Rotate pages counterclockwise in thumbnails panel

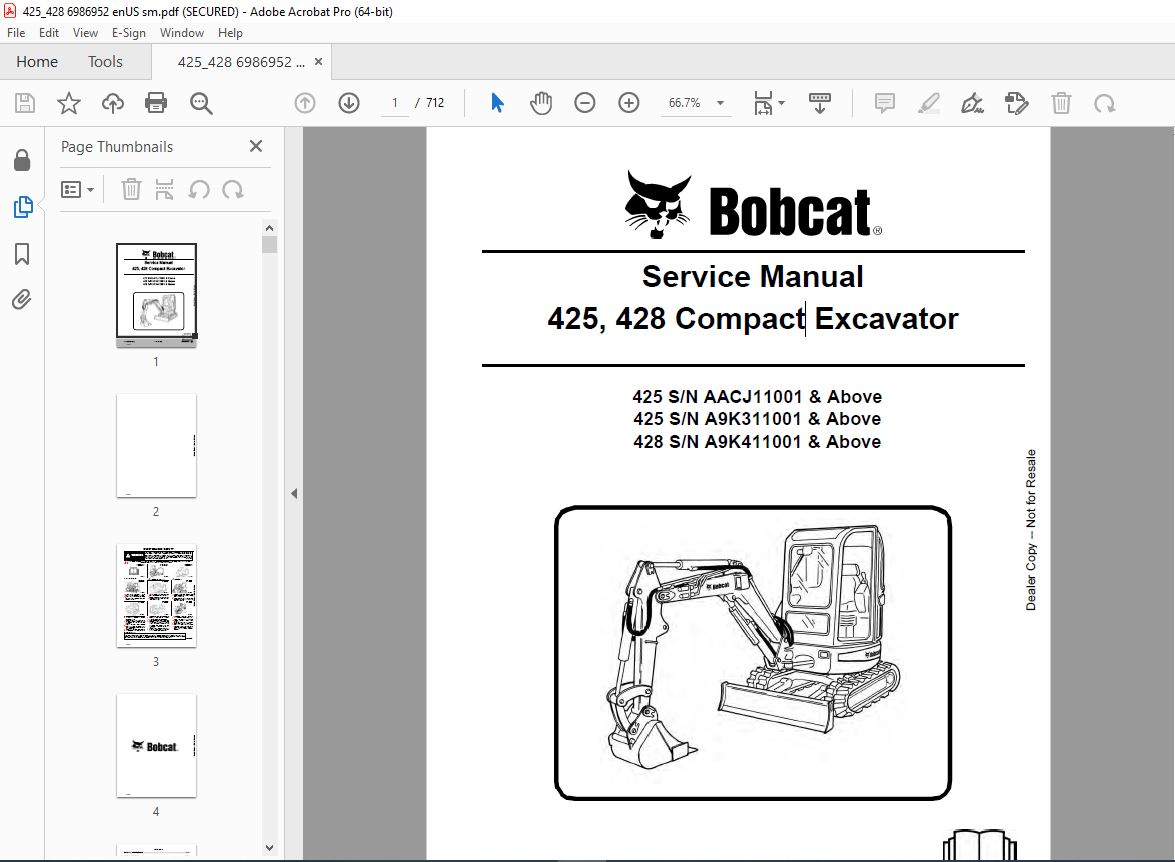click(x=199, y=190)
